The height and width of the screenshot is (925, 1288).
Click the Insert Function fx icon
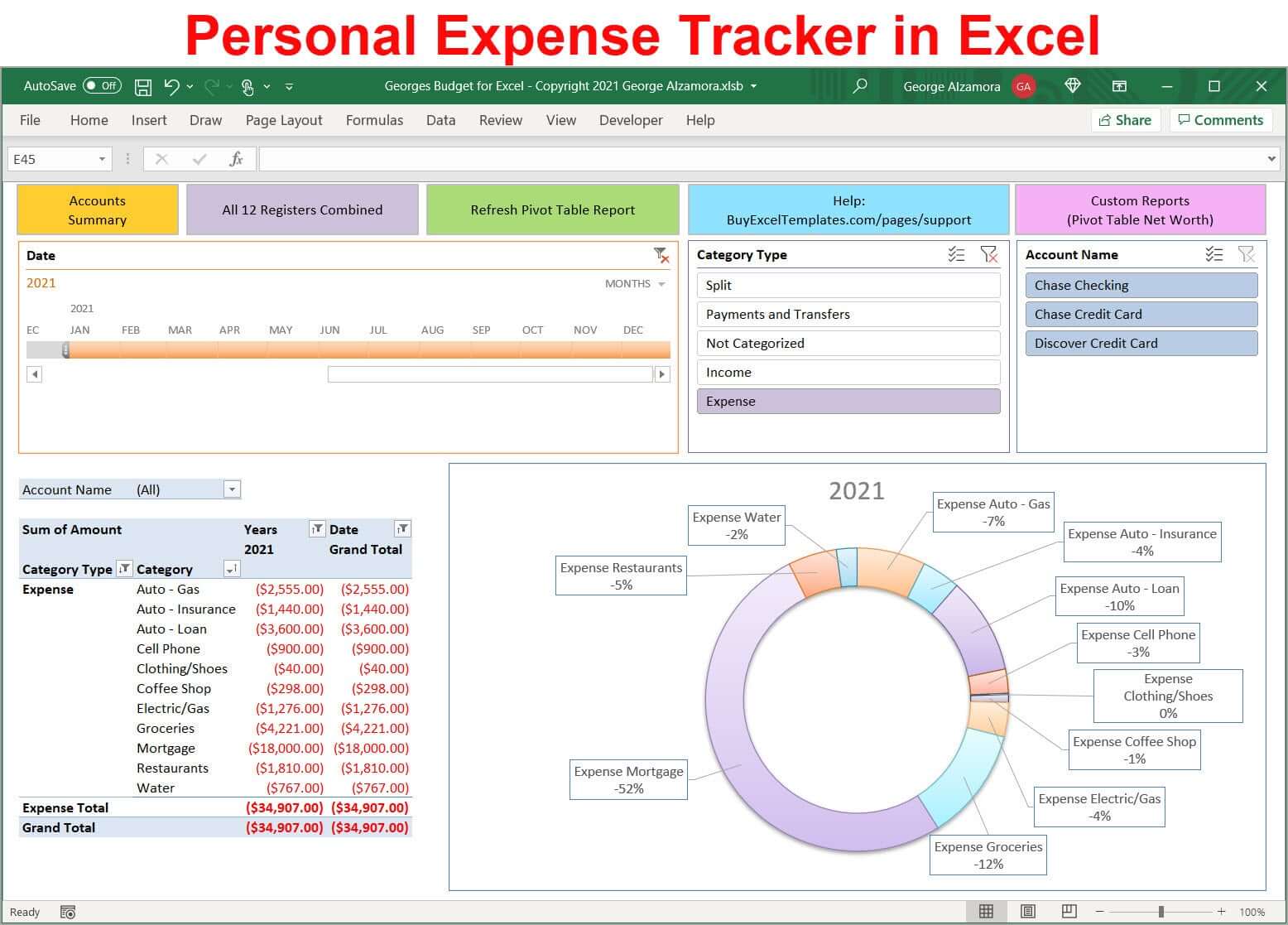pyautogui.click(x=236, y=159)
